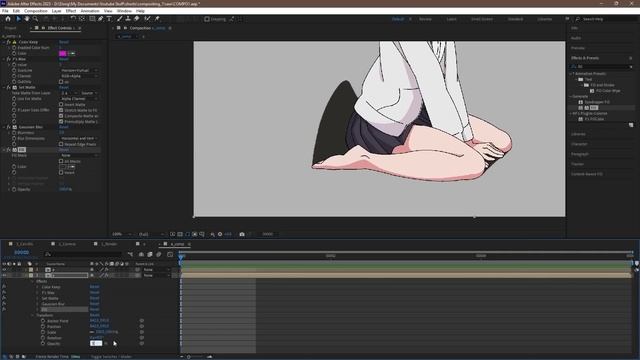Click the Take Snapshot camera icon

click(x=242, y=234)
